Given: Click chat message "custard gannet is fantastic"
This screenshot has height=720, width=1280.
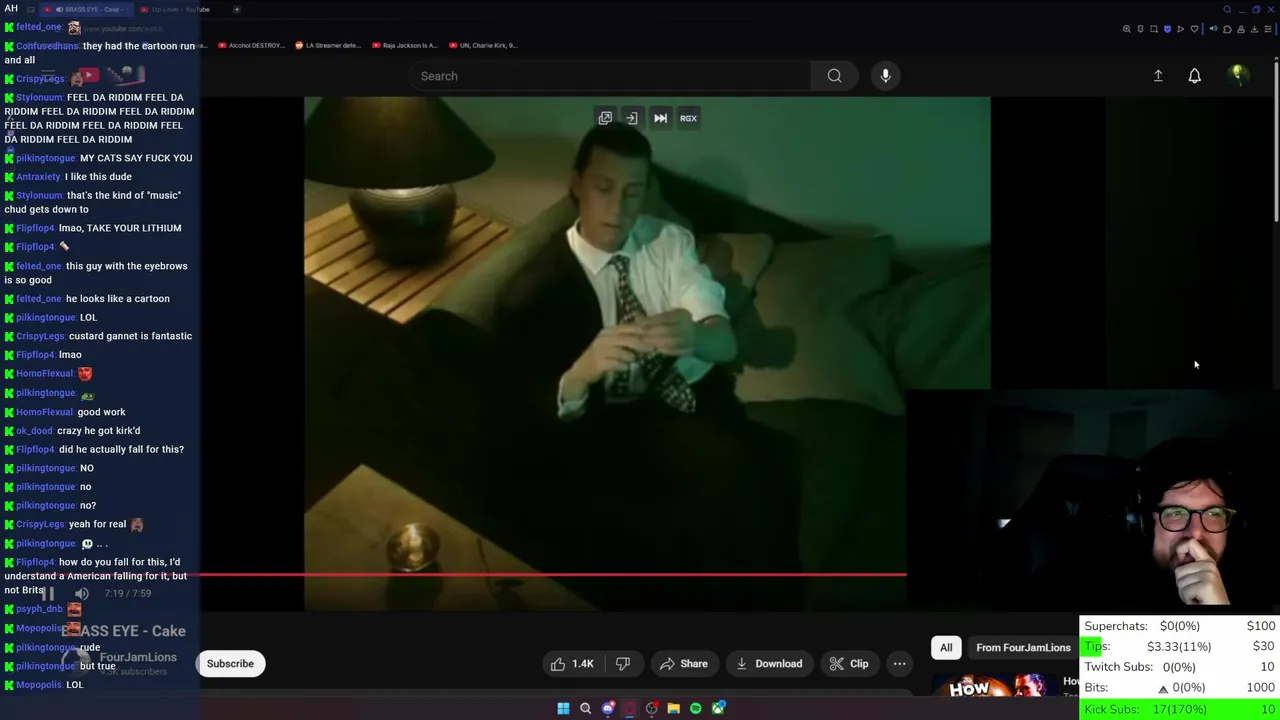Looking at the screenshot, I should 130,336.
